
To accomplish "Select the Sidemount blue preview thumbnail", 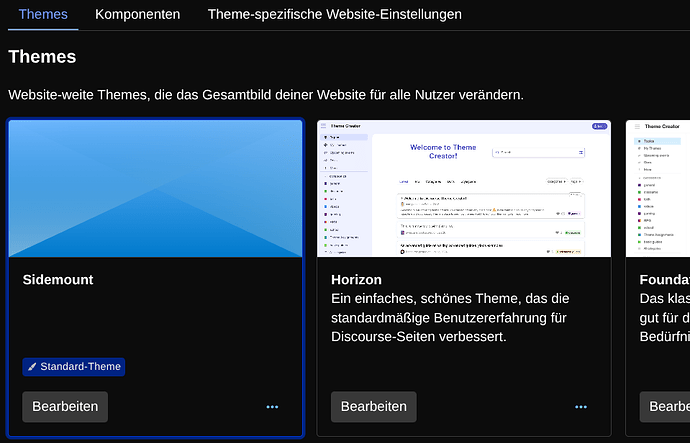I will click(155, 189).
